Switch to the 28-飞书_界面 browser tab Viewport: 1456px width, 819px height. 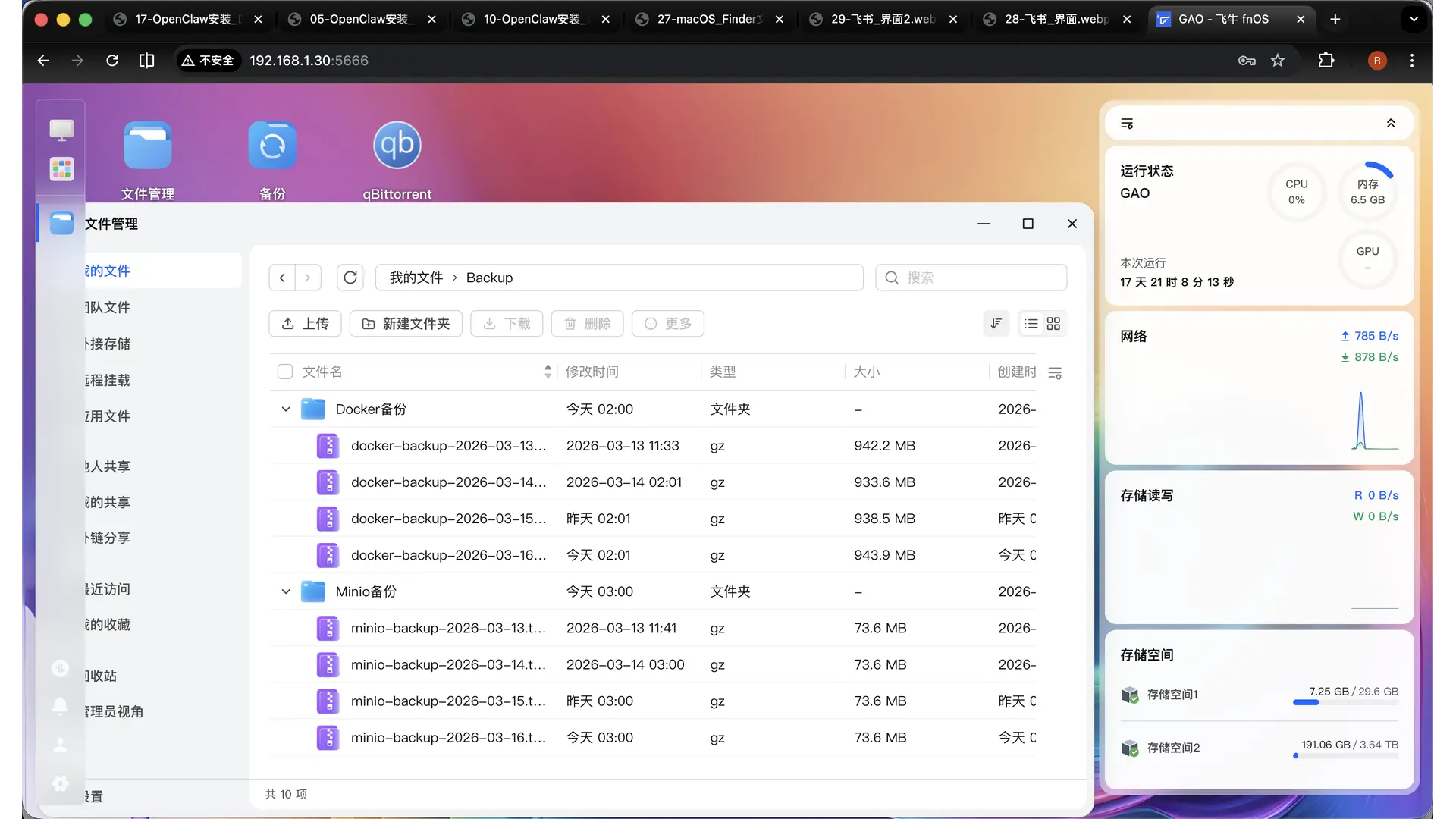[x=1056, y=19]
